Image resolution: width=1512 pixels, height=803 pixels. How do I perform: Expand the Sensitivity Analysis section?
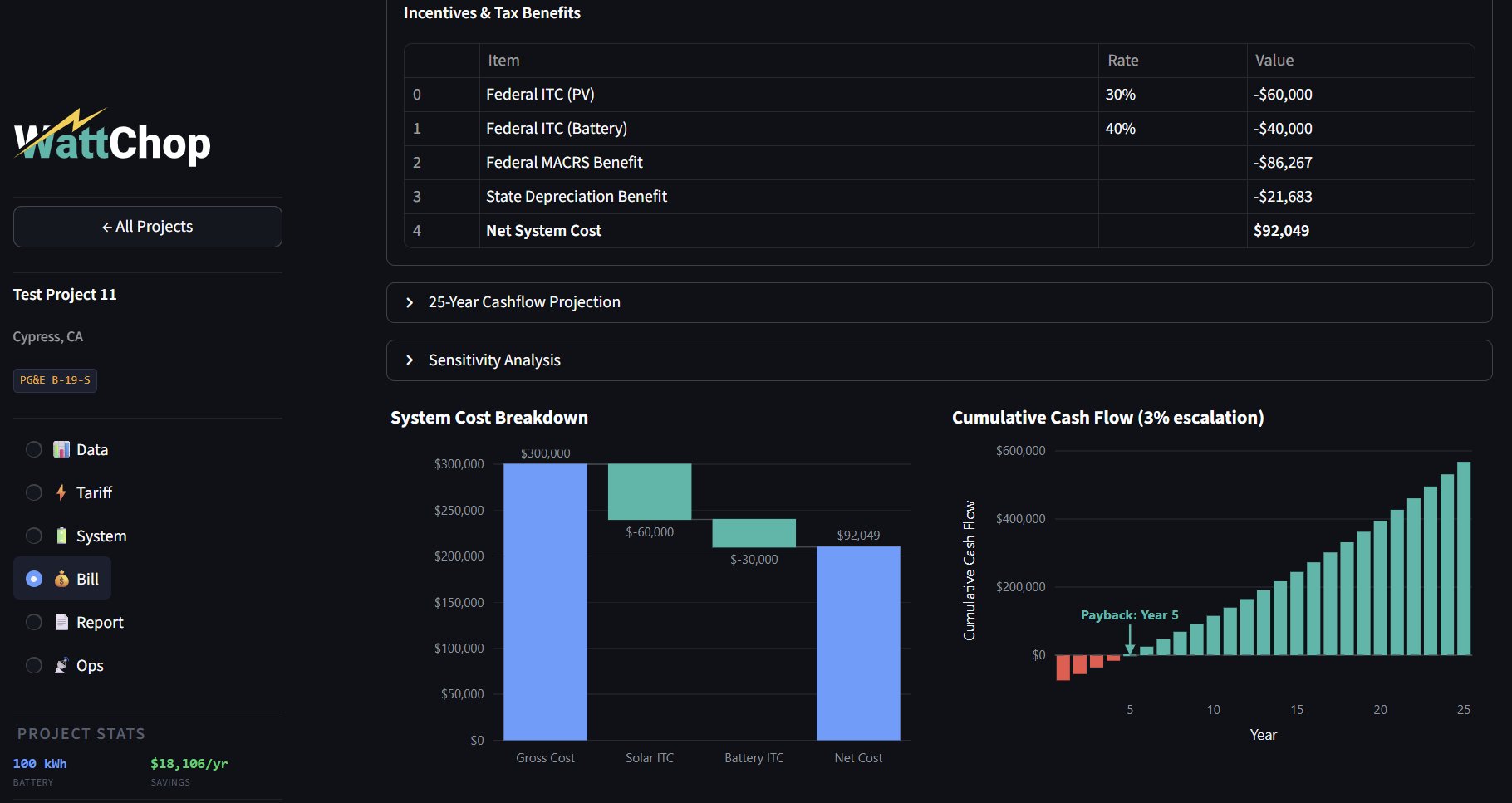click(x=493, y=360)
